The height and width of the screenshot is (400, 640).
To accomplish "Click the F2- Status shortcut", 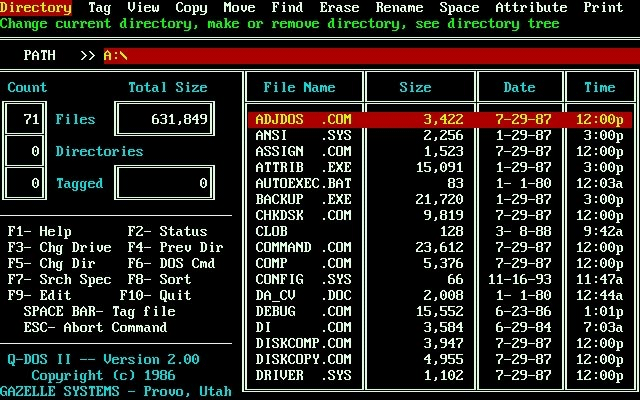I will 167,231.
